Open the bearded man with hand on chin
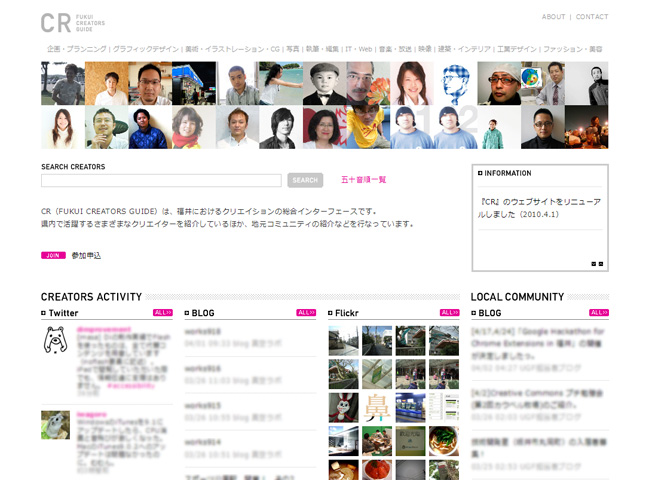Viewport: 649px width, 480px height. point(106,127)
